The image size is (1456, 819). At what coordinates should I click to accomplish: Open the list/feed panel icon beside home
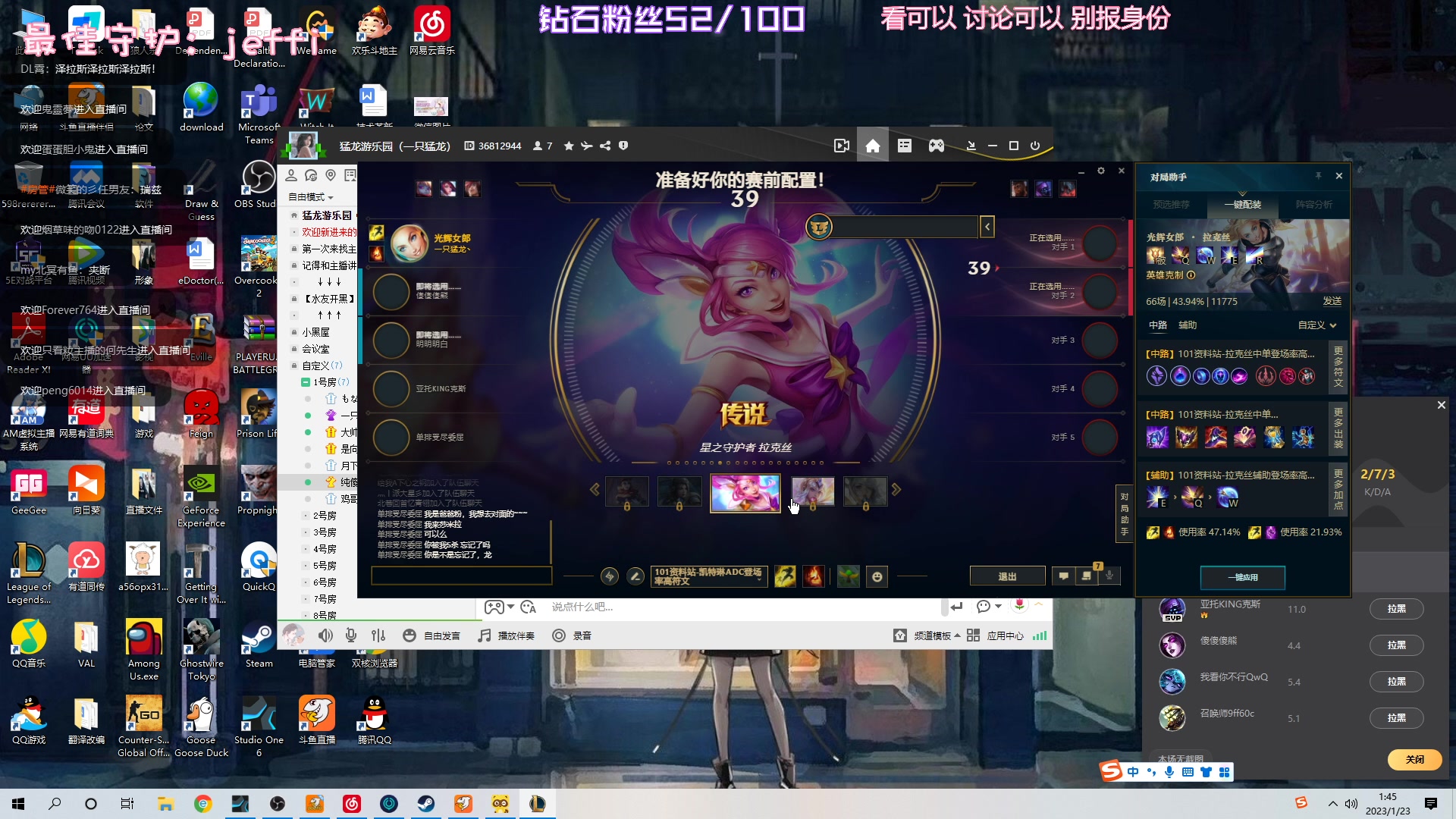905,146
